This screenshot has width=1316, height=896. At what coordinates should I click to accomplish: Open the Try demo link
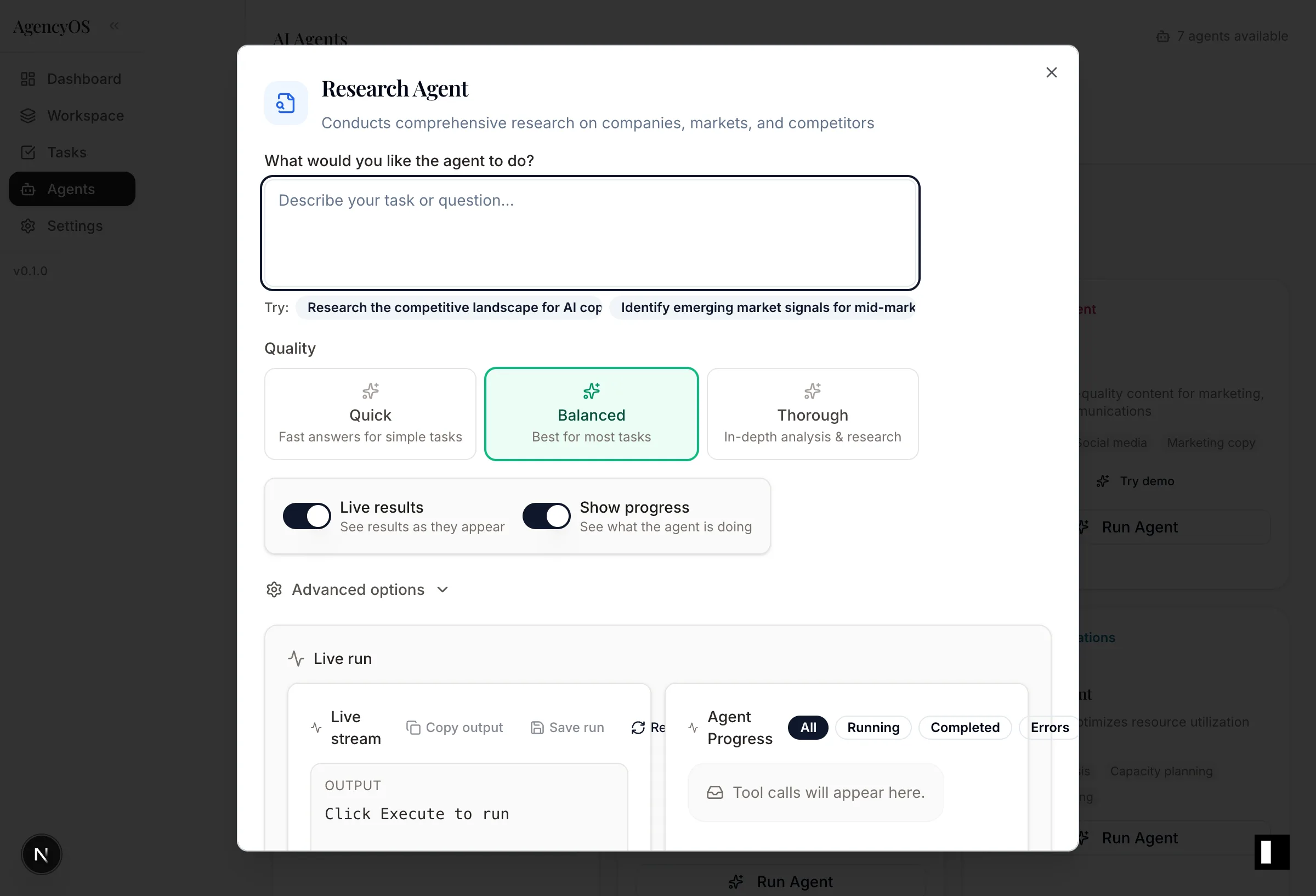point(1146,481)
